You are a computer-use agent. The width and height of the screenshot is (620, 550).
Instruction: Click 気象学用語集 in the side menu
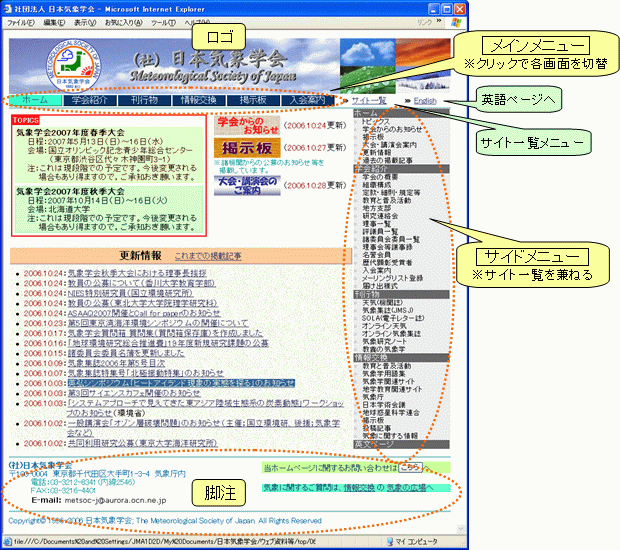pyautogui.click(x=384, y=374)
